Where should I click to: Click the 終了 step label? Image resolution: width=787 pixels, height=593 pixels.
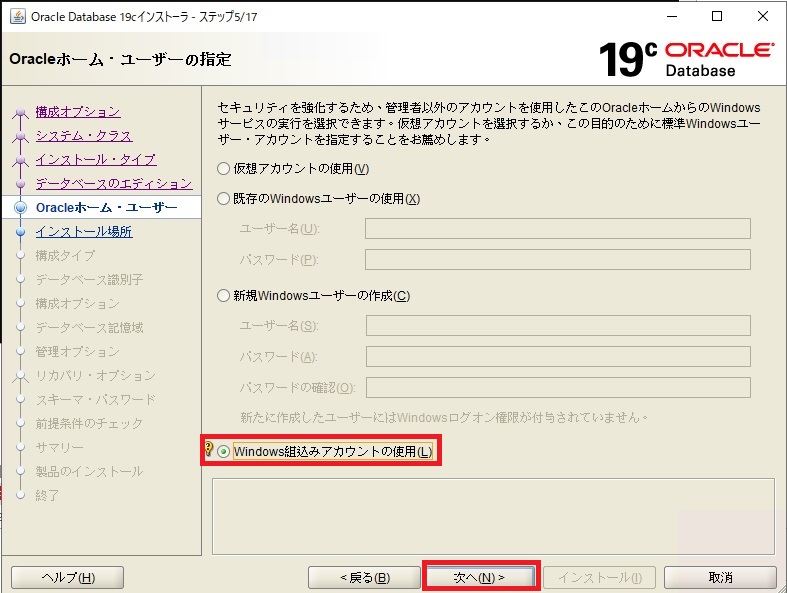click(x=47, y=496)
